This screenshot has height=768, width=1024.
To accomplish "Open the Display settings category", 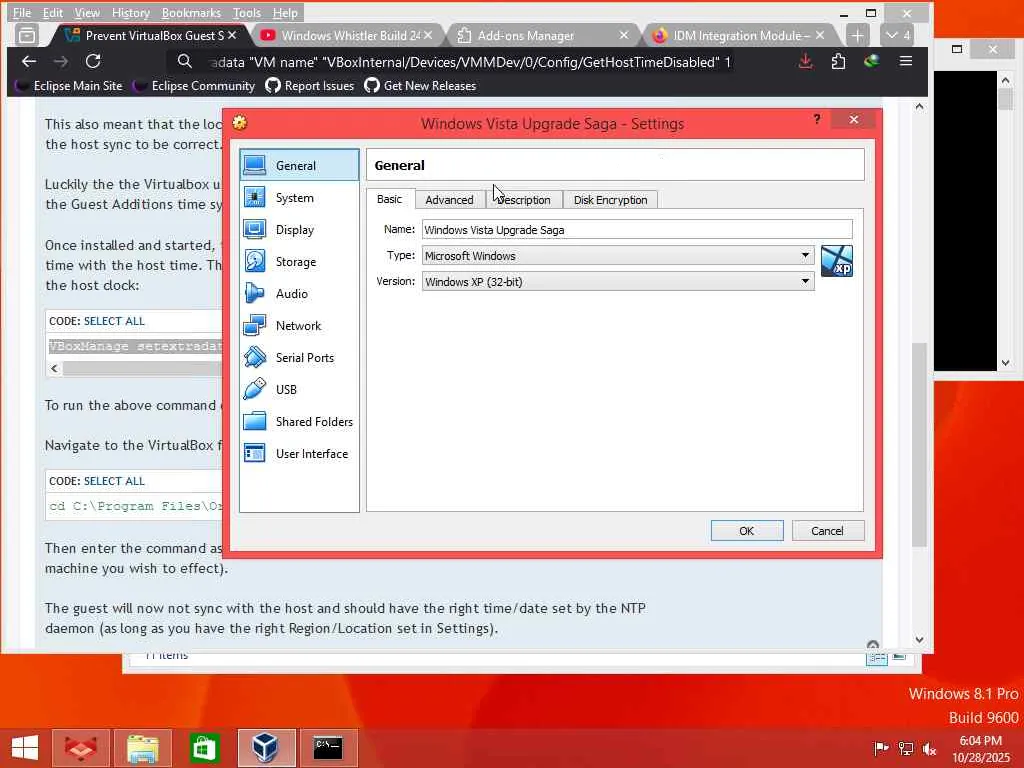I will pyautogui.click(x=299, y=229).
